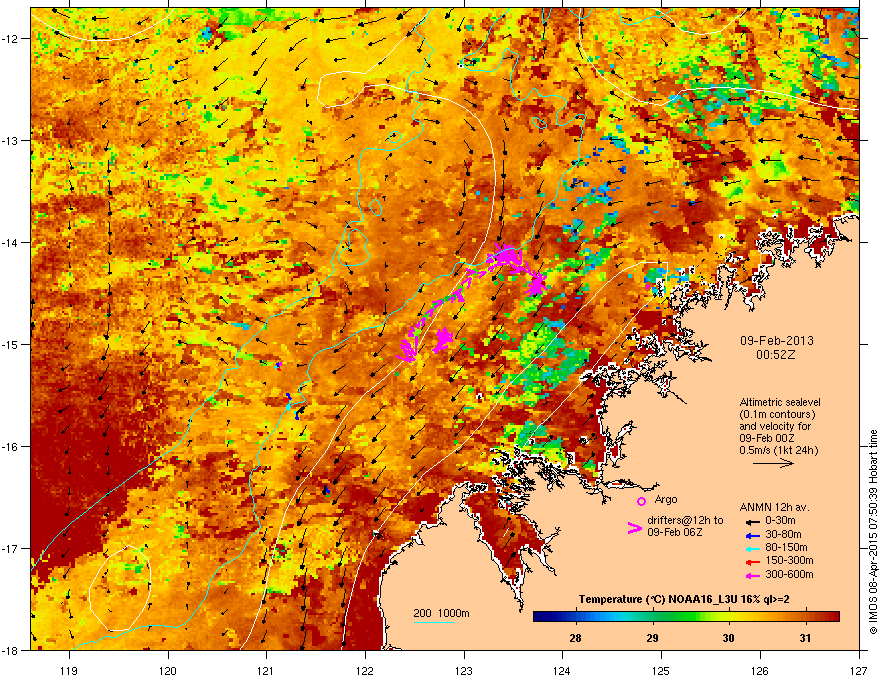Click the temperature color bar near 28
Screen dimensions: 880x680
pyautogui.click(x=575, y=617)
